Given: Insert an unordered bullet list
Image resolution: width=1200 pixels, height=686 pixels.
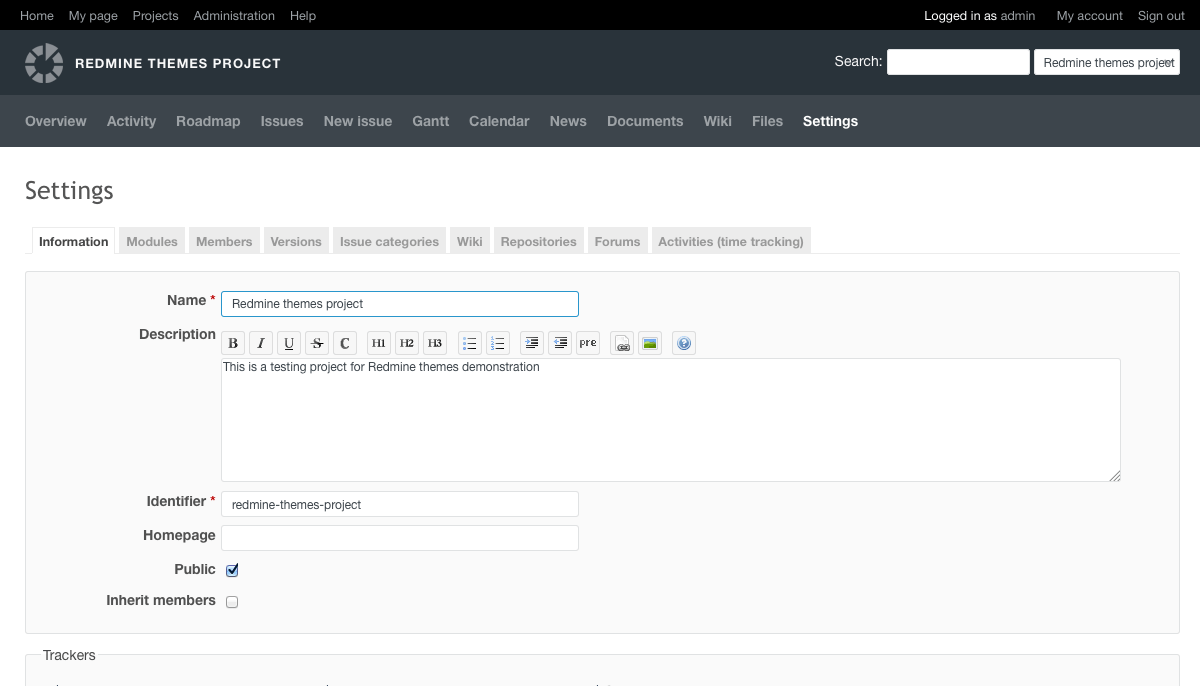Looking at the screenshot, I should tap(470, 343).
